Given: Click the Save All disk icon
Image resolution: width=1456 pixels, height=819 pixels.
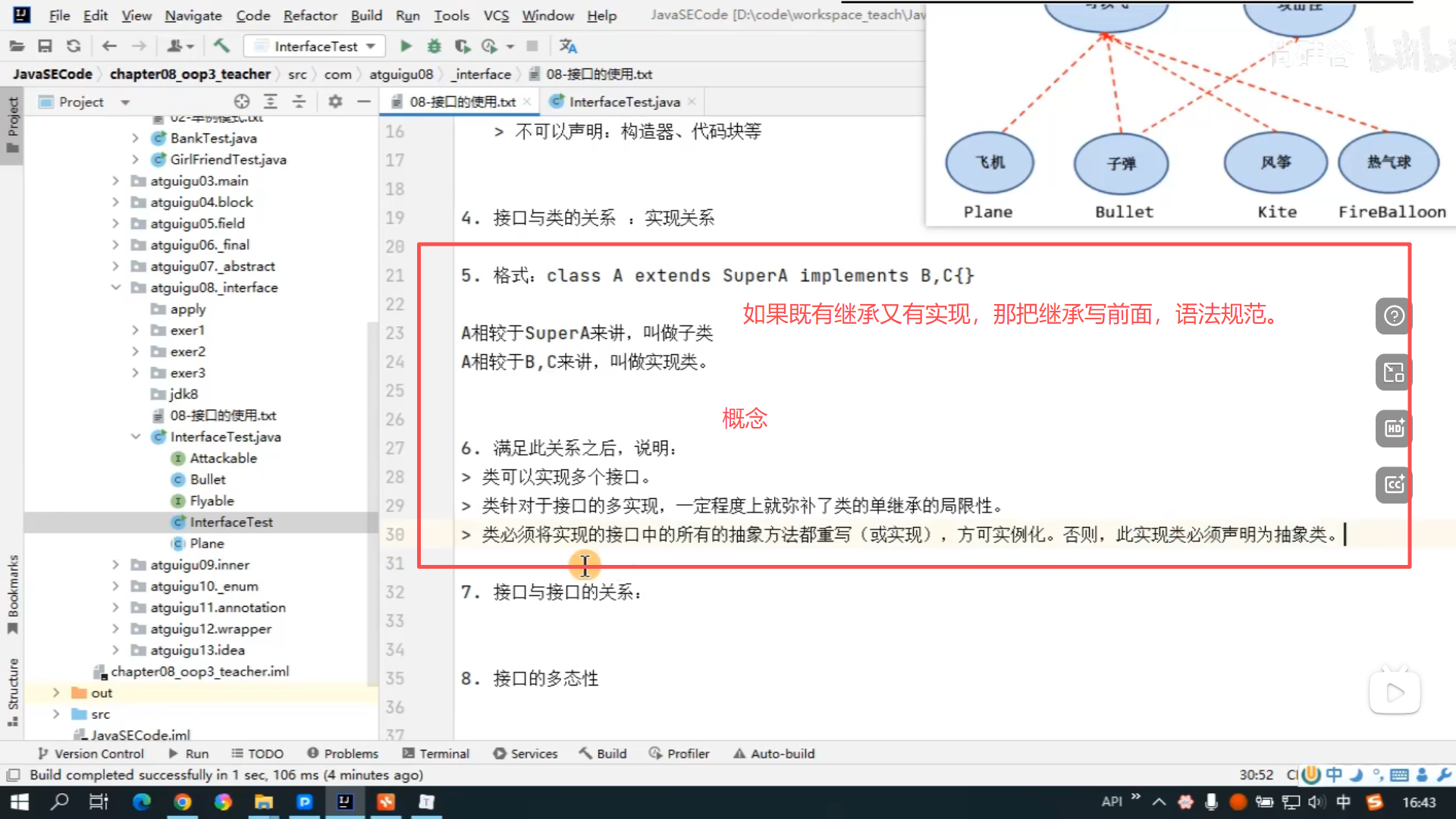Looking at the screenshot, I should (x=45, y=46).
